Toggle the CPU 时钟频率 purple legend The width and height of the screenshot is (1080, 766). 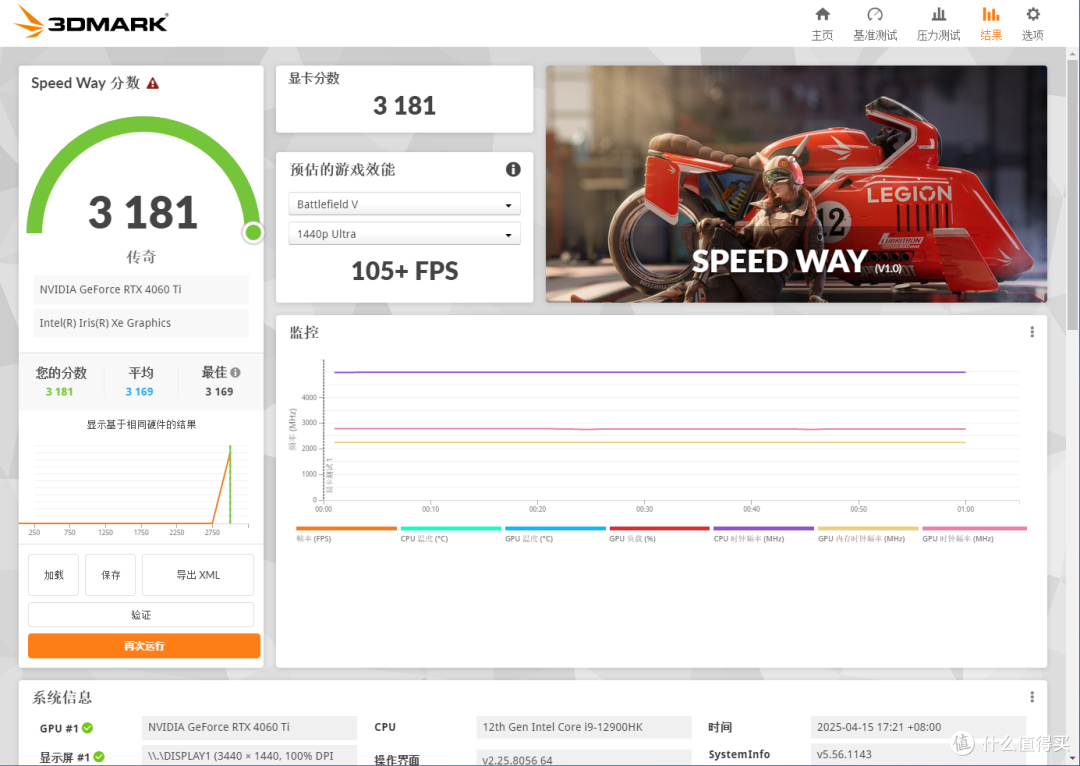(764, 535)
